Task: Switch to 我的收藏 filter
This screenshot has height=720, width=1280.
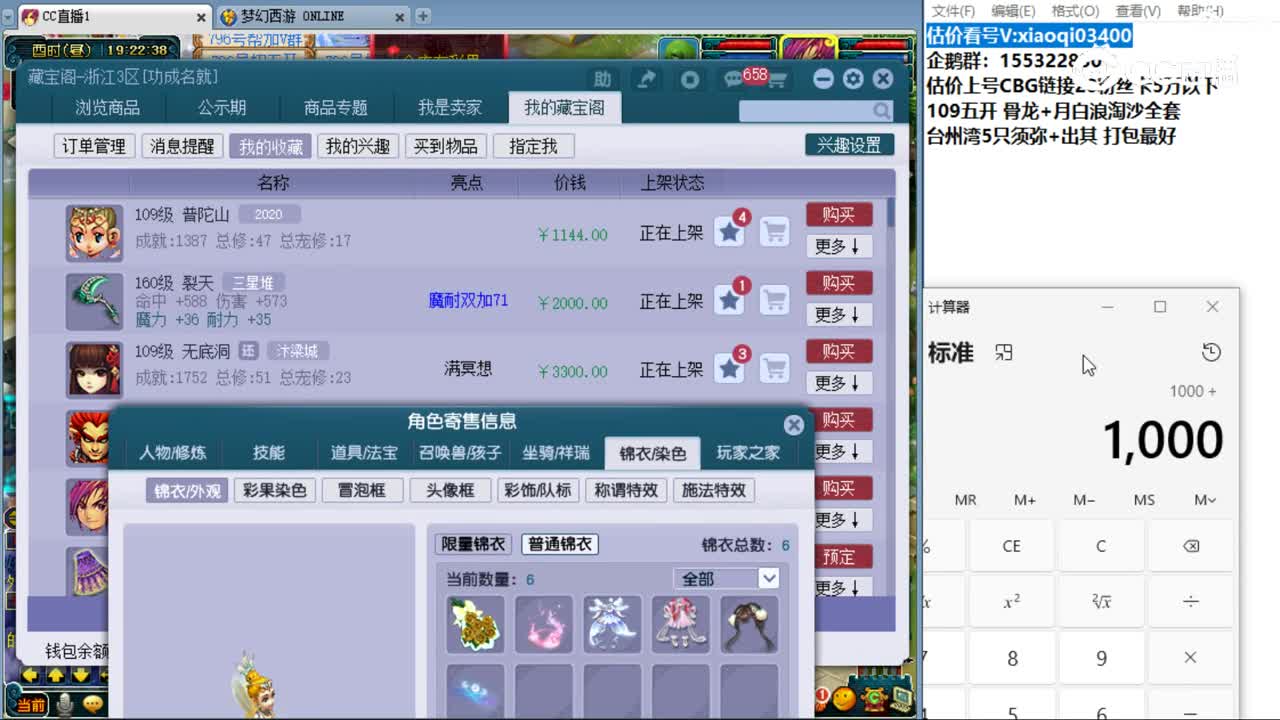Action: click(x=270, y=146)
